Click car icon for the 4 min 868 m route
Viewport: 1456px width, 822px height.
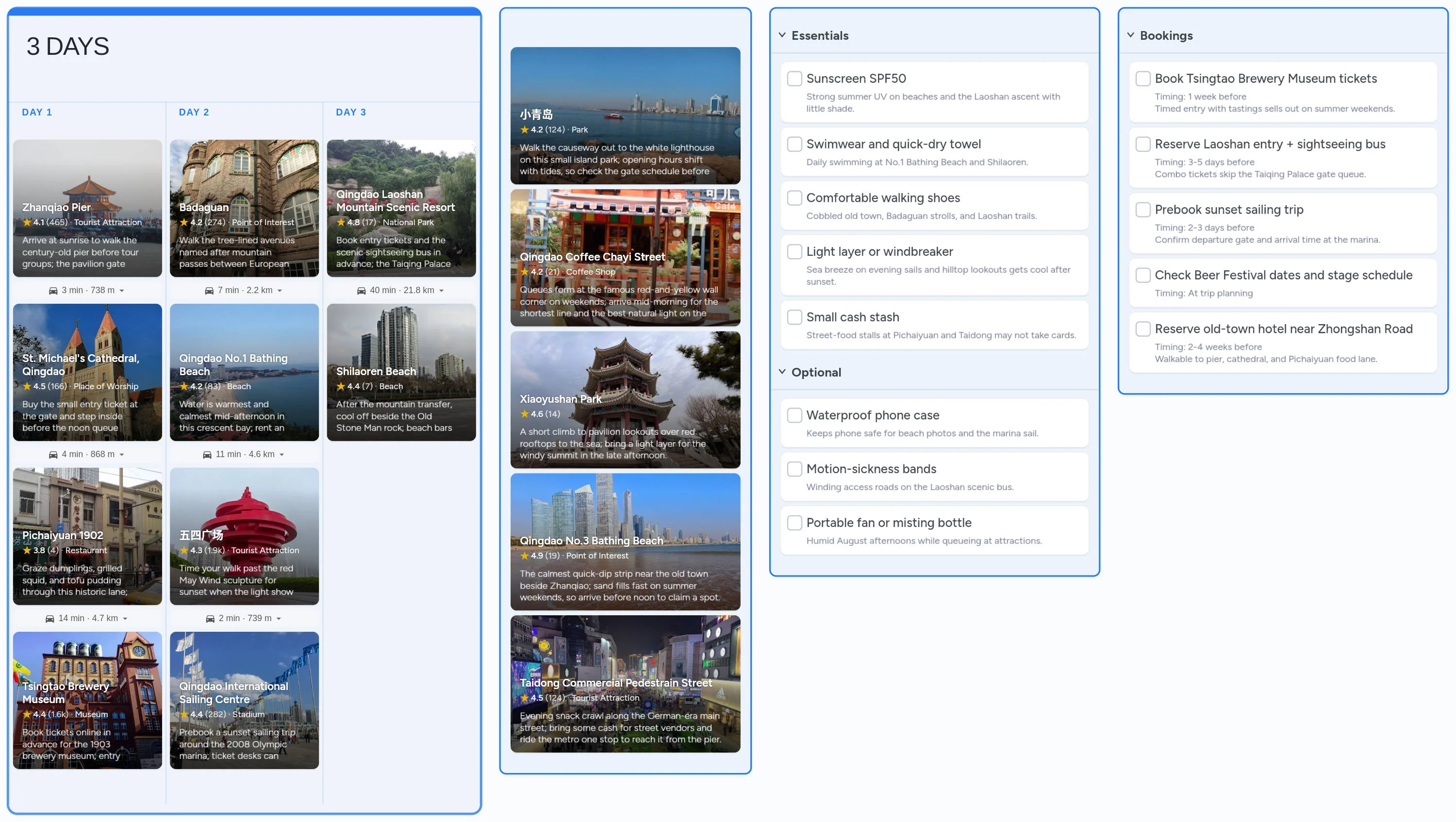pyautogui.click(x=53, y=454)
